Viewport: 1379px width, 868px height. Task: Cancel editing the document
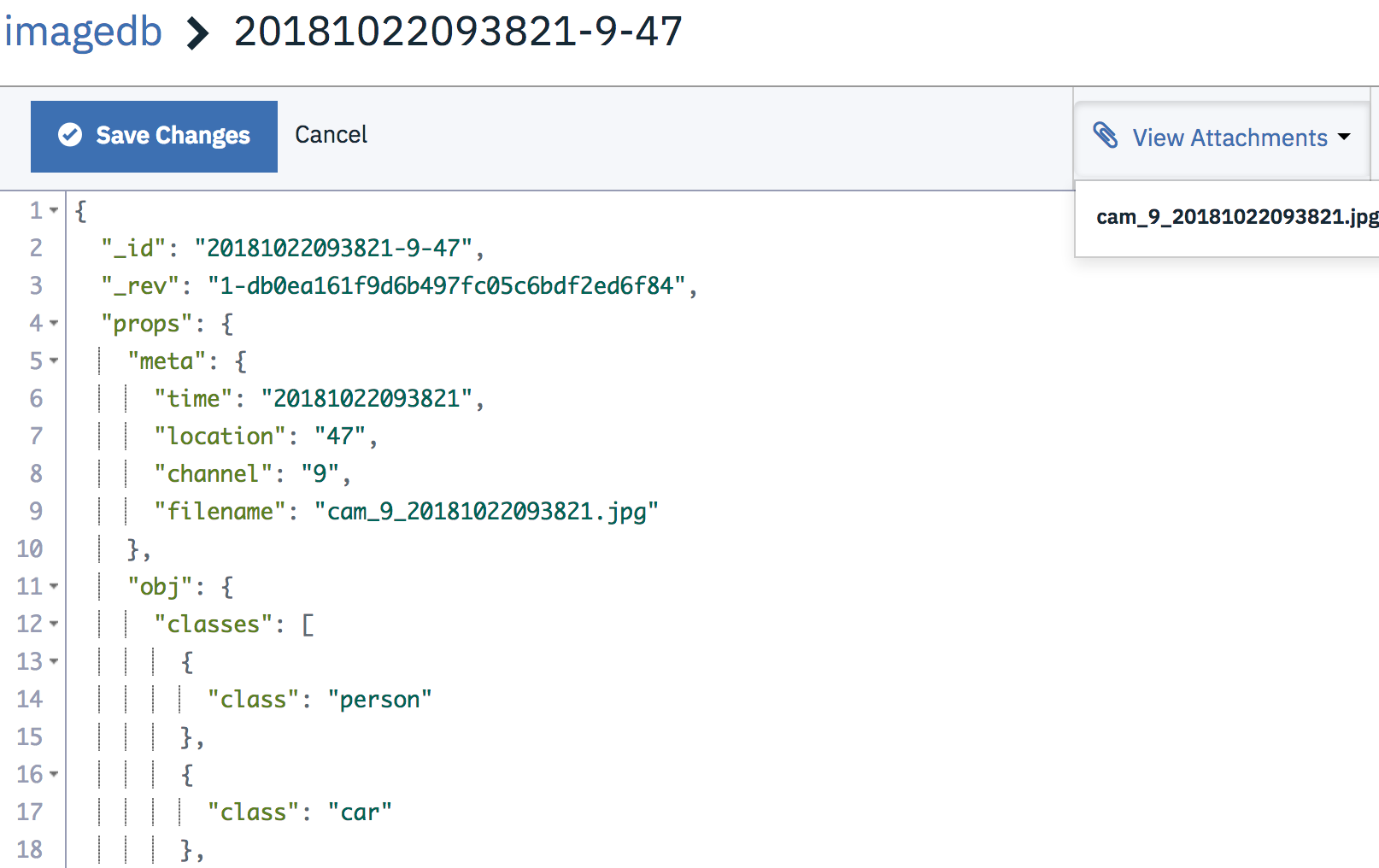pyautogui.click(x=331, y=135)
